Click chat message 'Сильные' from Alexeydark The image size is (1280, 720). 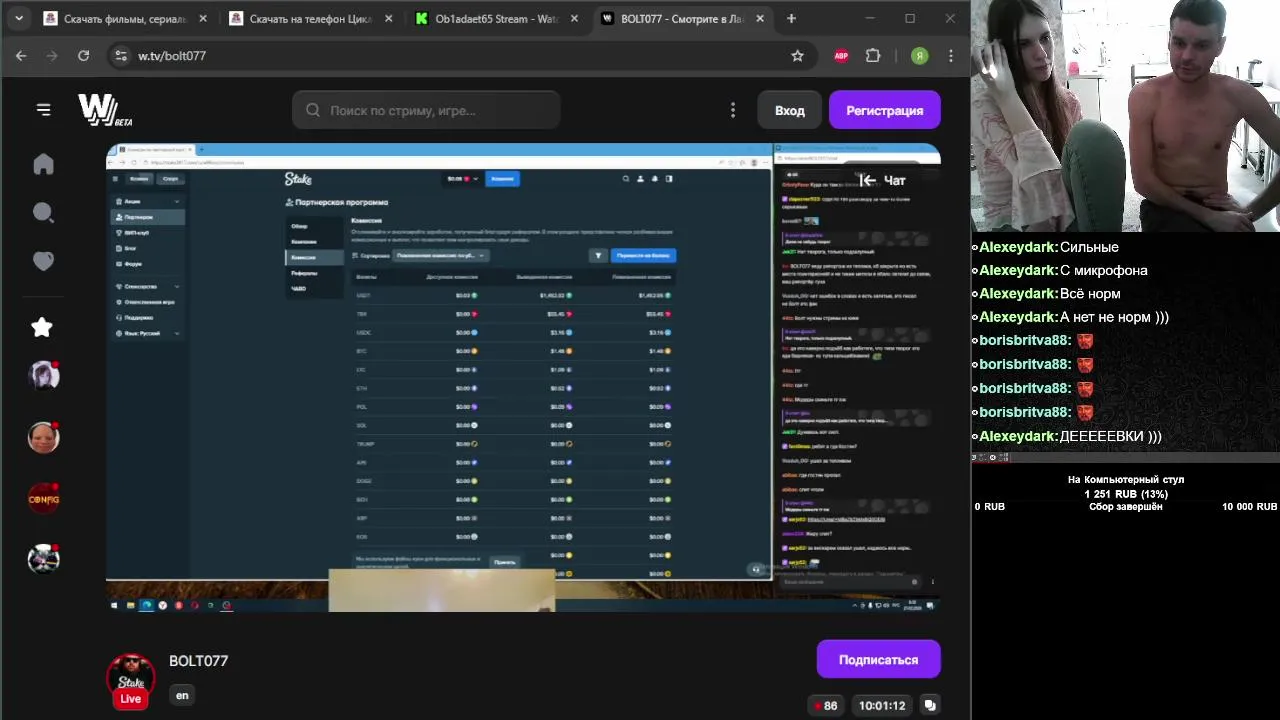click(1088, 247)
